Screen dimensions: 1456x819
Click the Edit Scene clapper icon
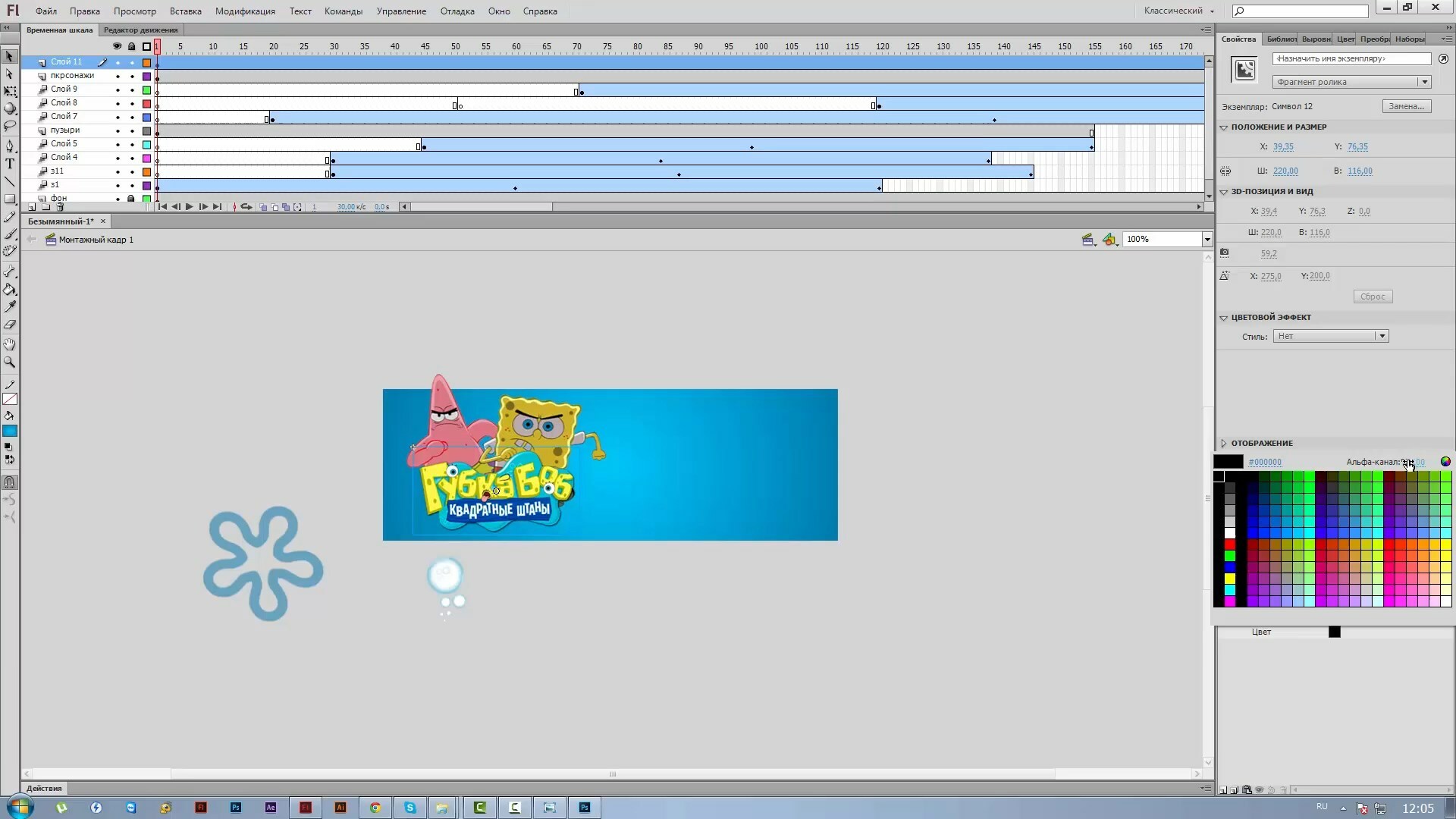1088,240
